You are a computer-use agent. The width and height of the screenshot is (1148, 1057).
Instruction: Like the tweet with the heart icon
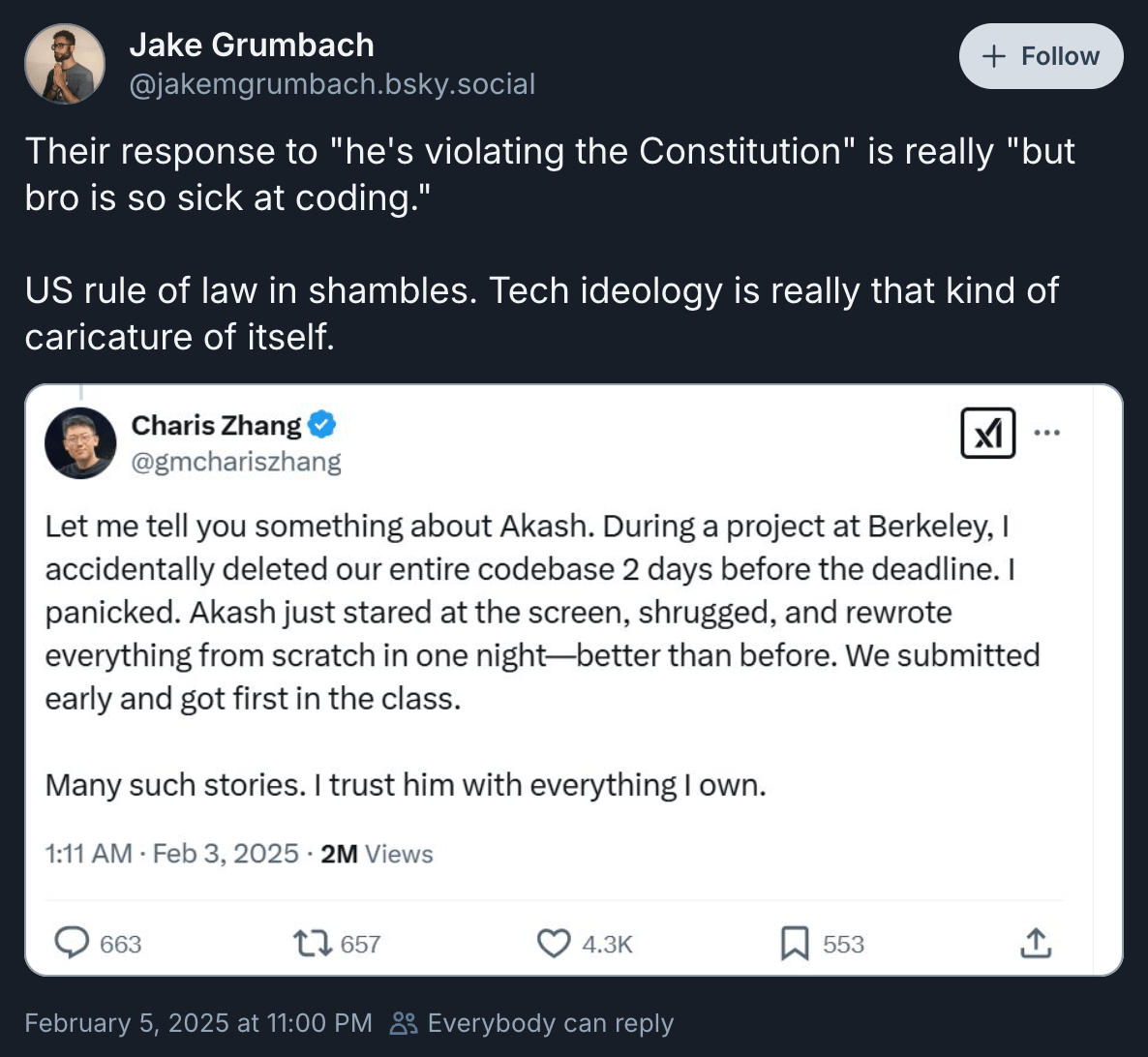pos(554,943)
